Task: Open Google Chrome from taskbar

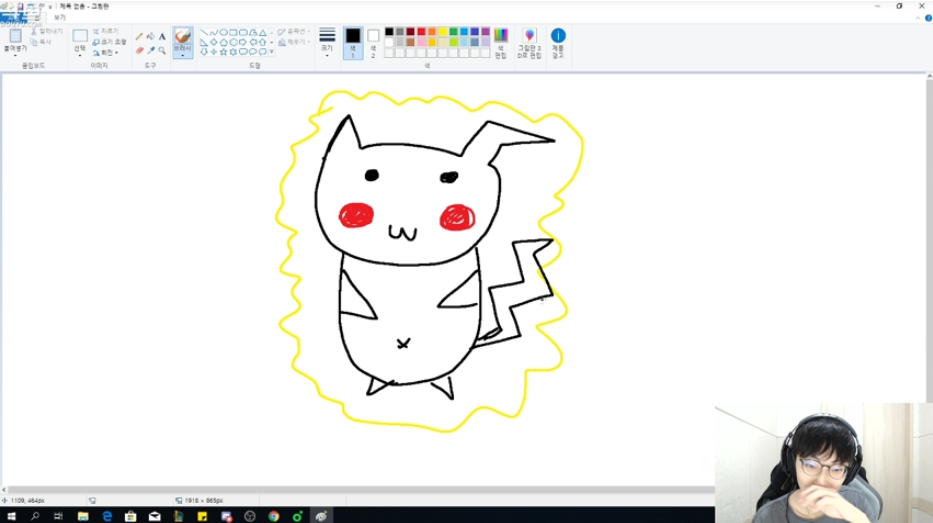Action: point(274,516)
